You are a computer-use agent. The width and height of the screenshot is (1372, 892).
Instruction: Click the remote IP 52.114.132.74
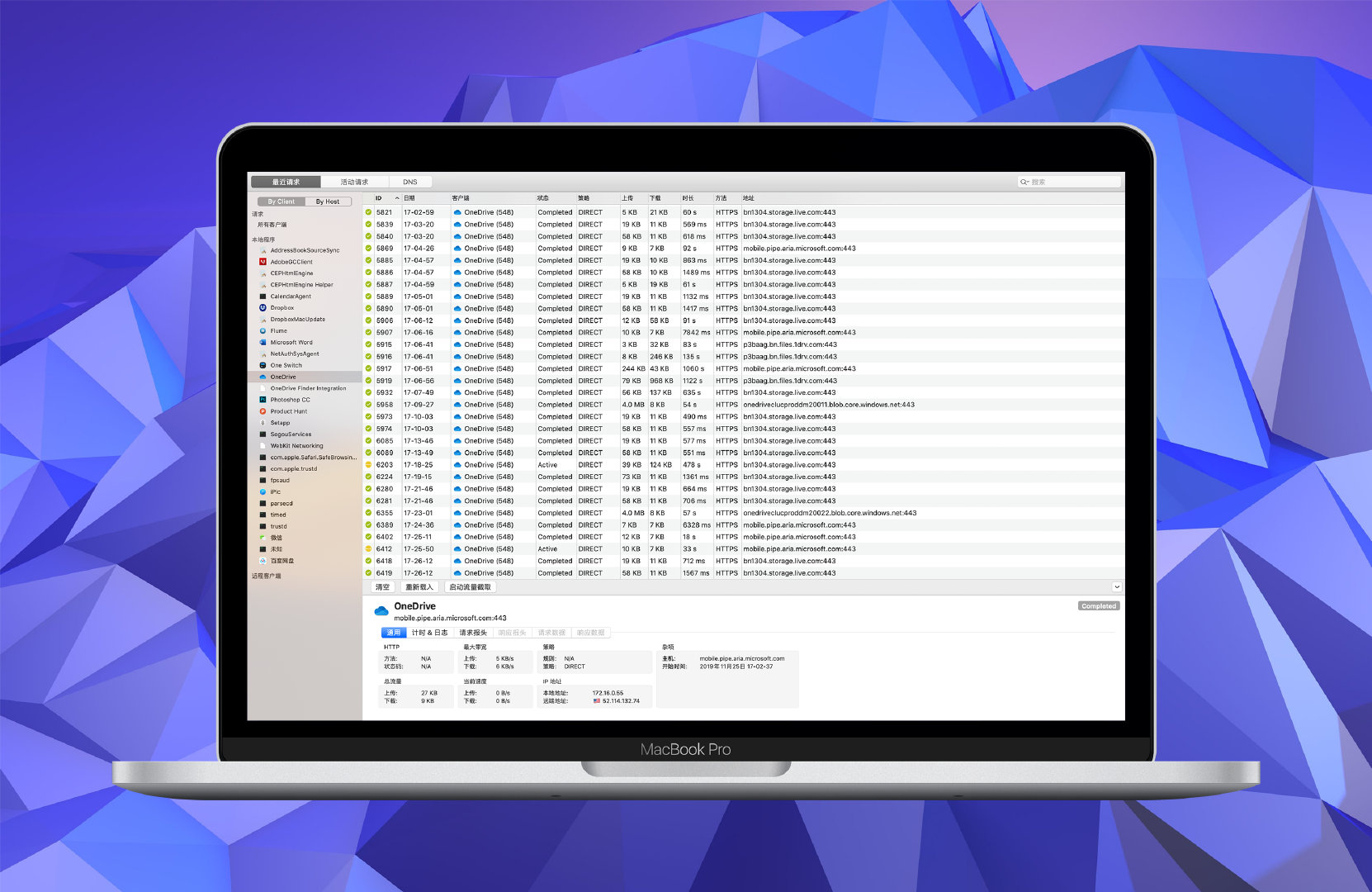(621, 701)
